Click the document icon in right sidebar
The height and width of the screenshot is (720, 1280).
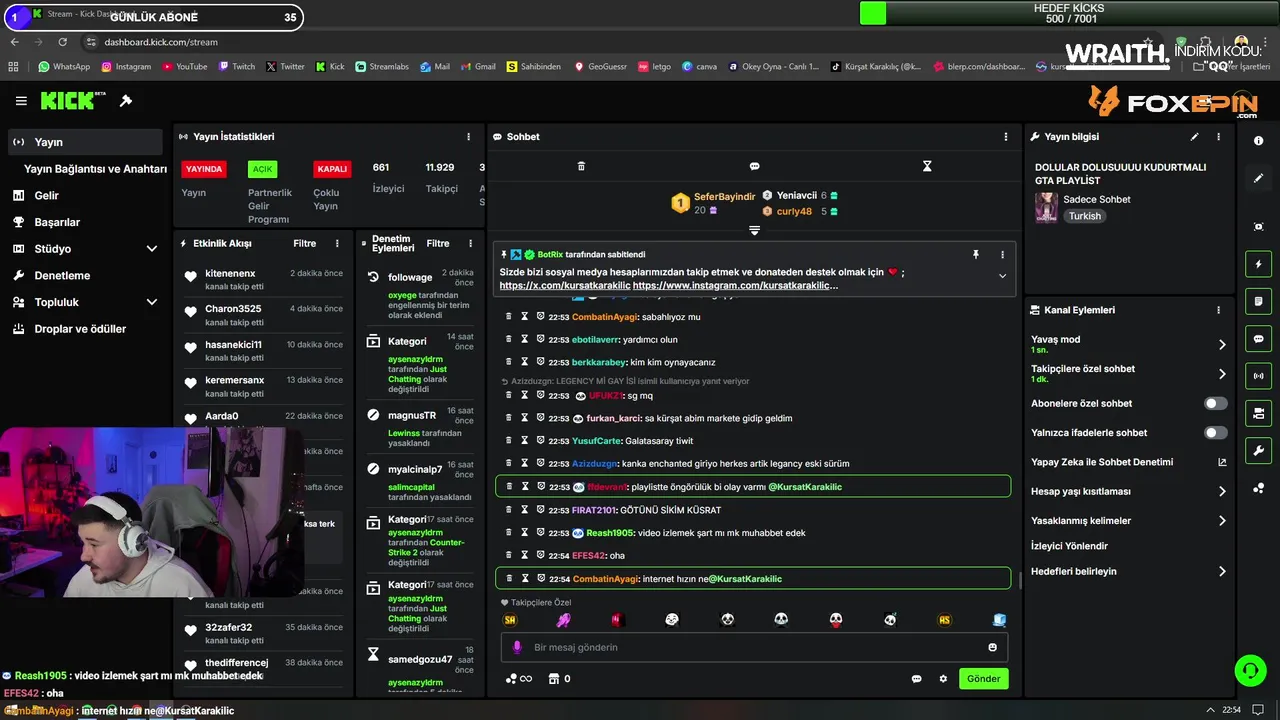coord(1258,301)
